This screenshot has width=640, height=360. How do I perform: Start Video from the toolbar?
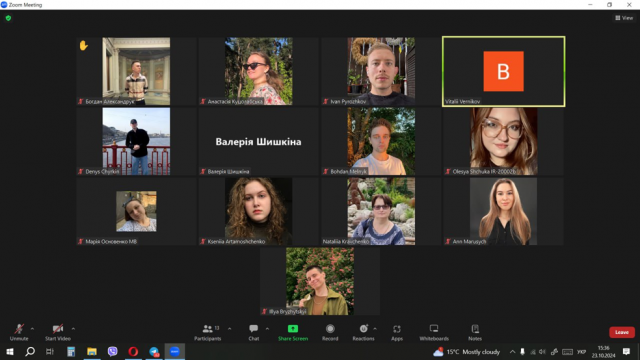click(58, 332)
